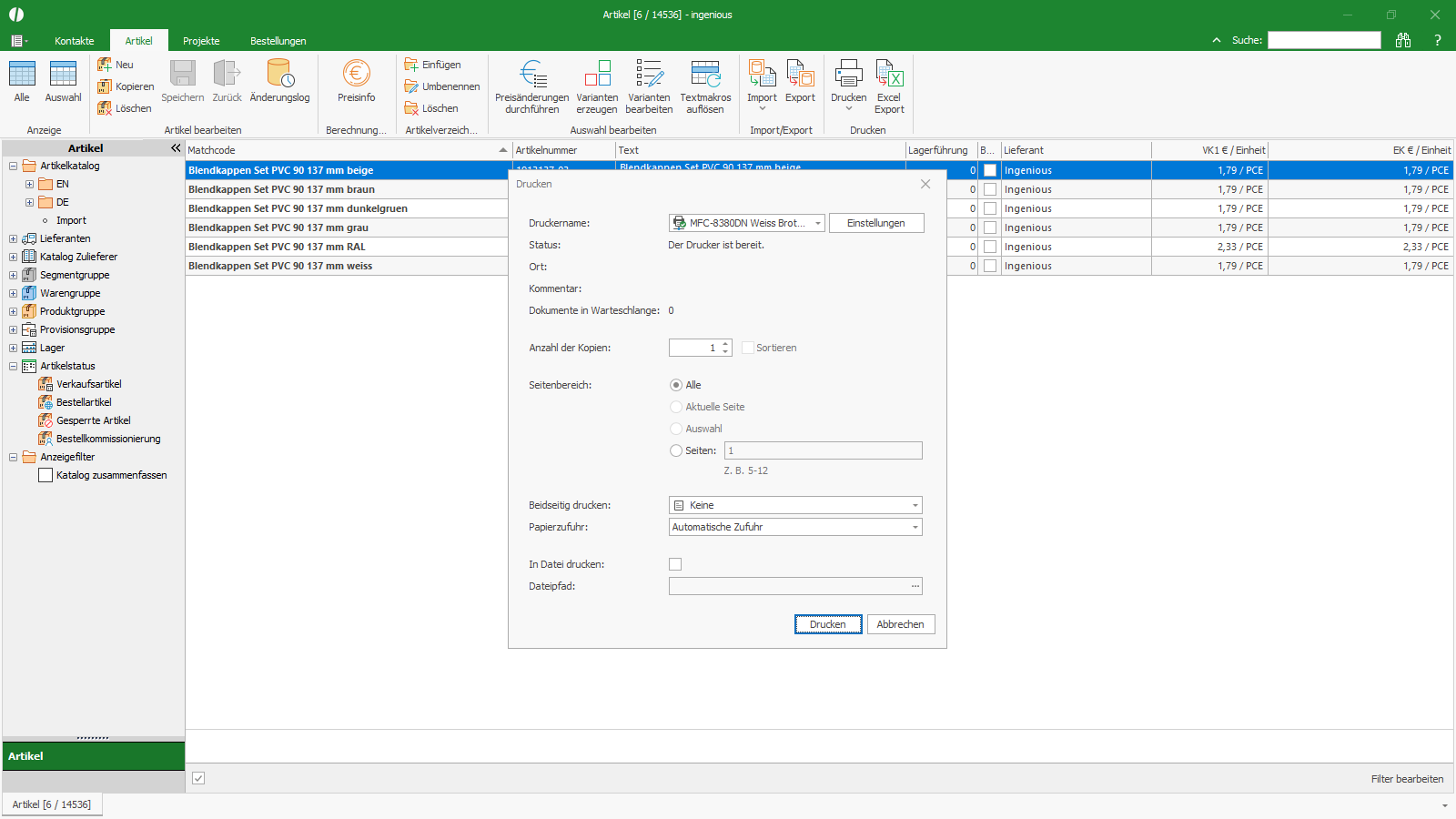
Task: Select the Seiten radio button
Action: click(x=676, y=450)
